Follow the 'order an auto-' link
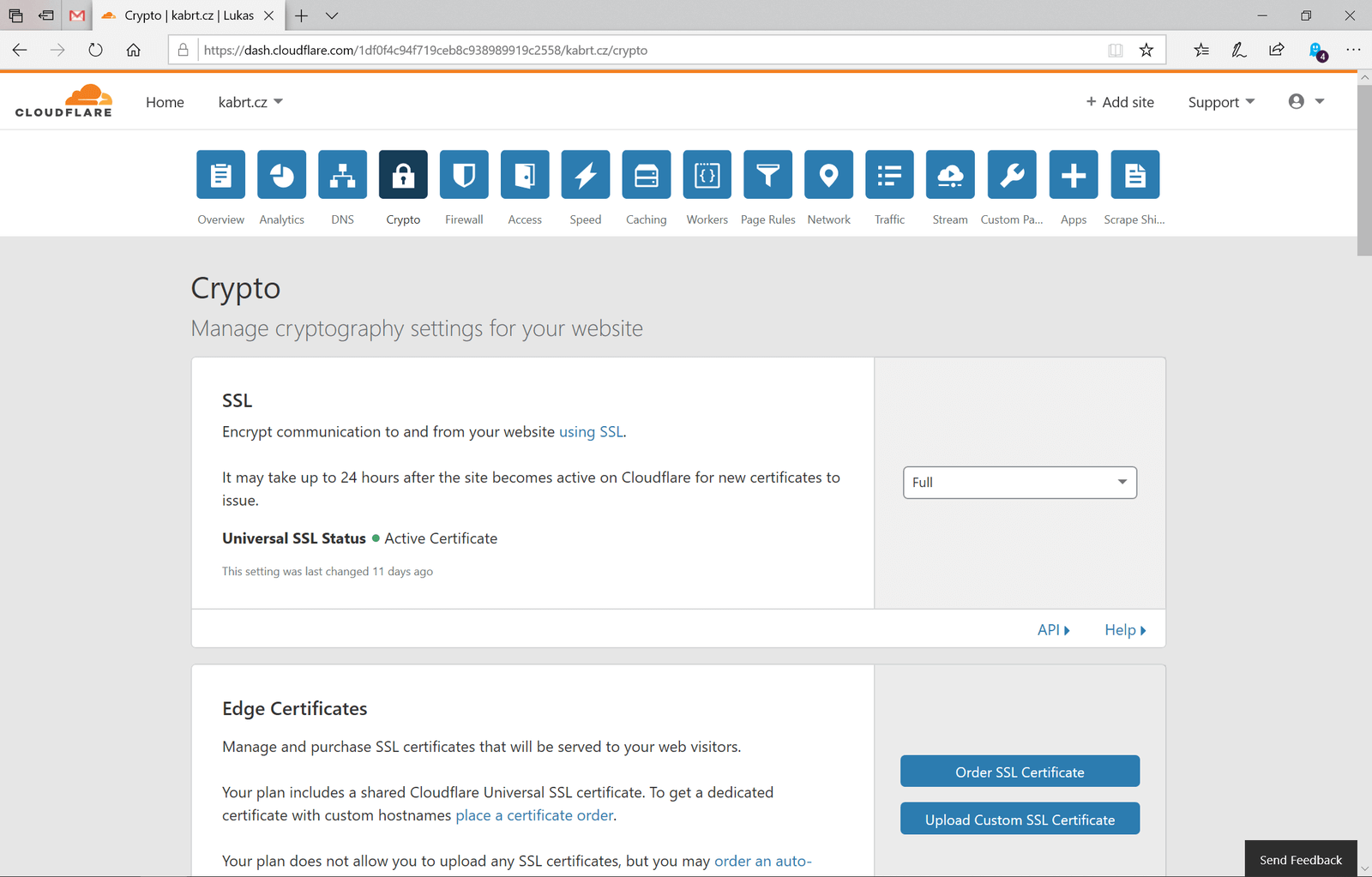1372x877 pixels. click(763, 861)
